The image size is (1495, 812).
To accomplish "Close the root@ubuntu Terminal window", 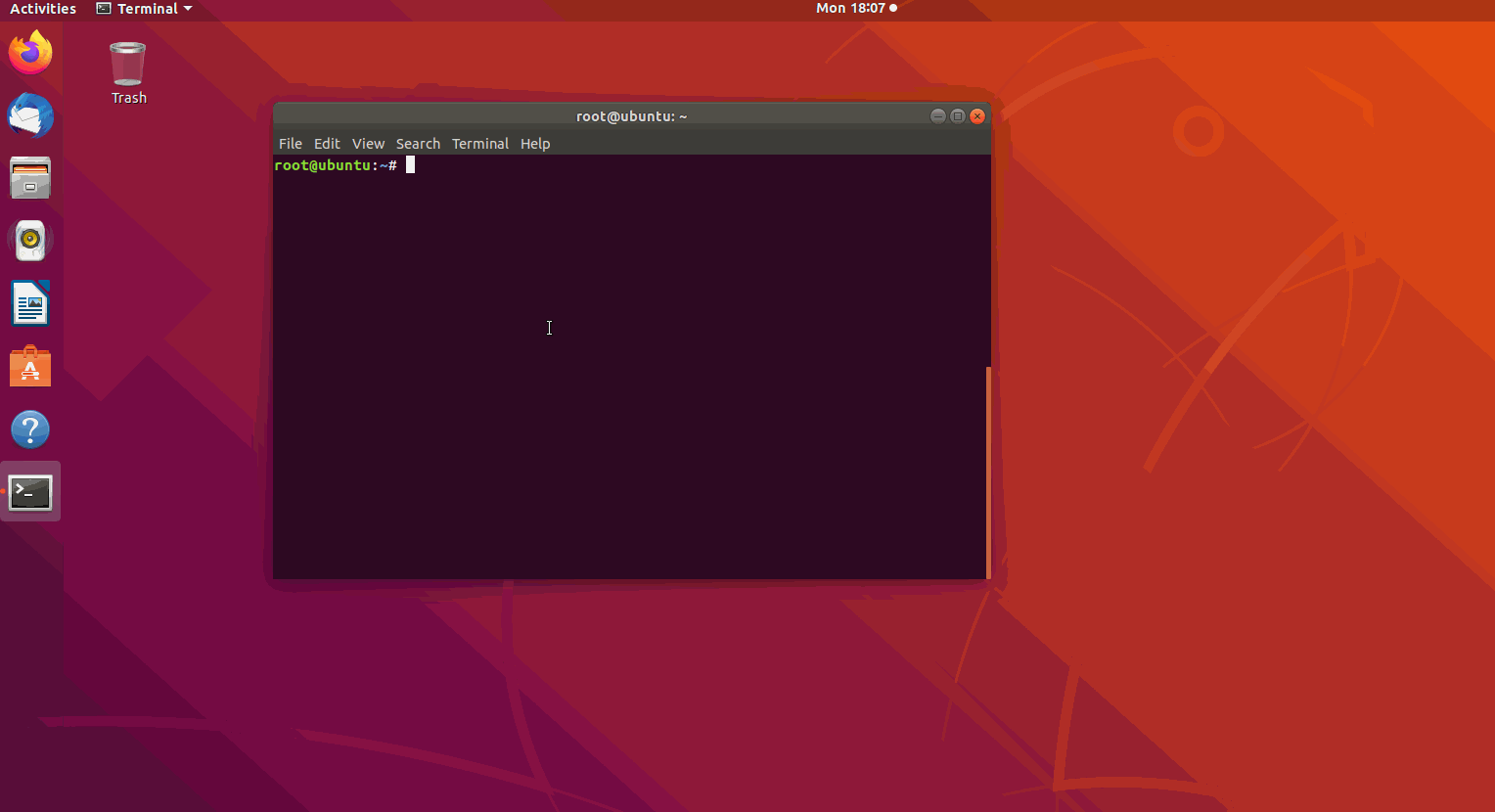I will (x=977, y=116).
